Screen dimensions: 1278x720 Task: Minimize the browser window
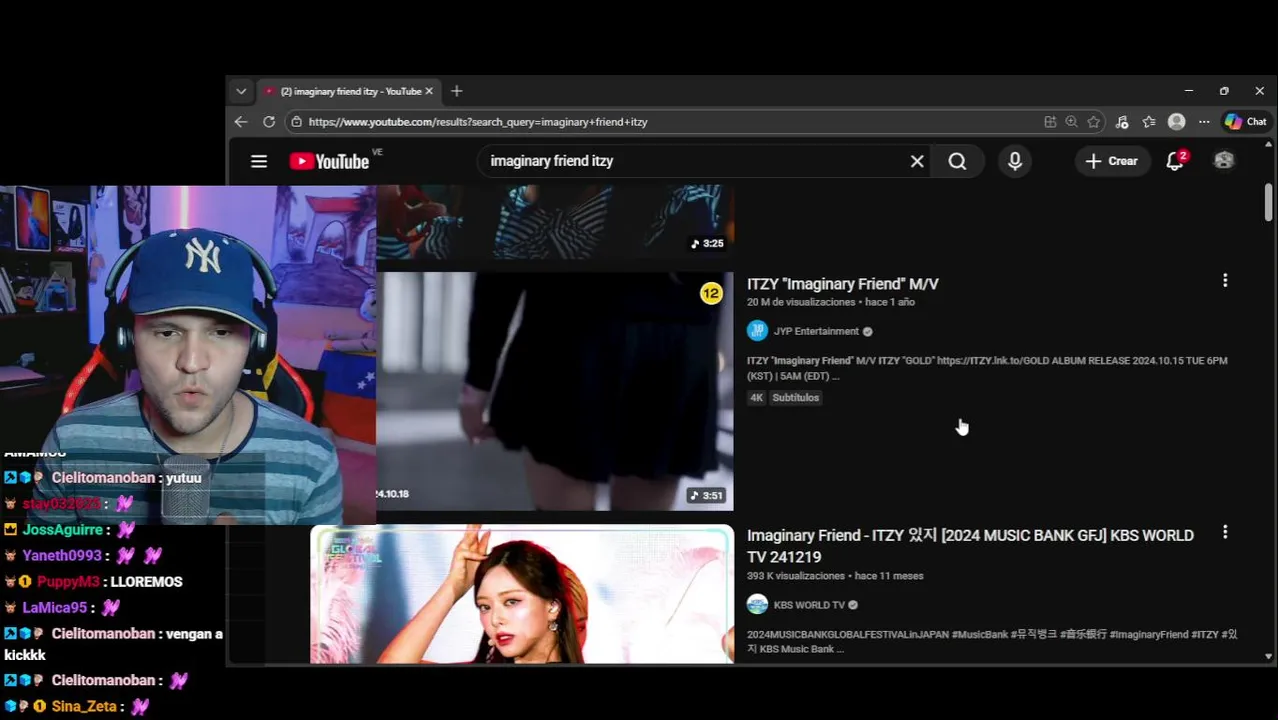point(1189,91)
